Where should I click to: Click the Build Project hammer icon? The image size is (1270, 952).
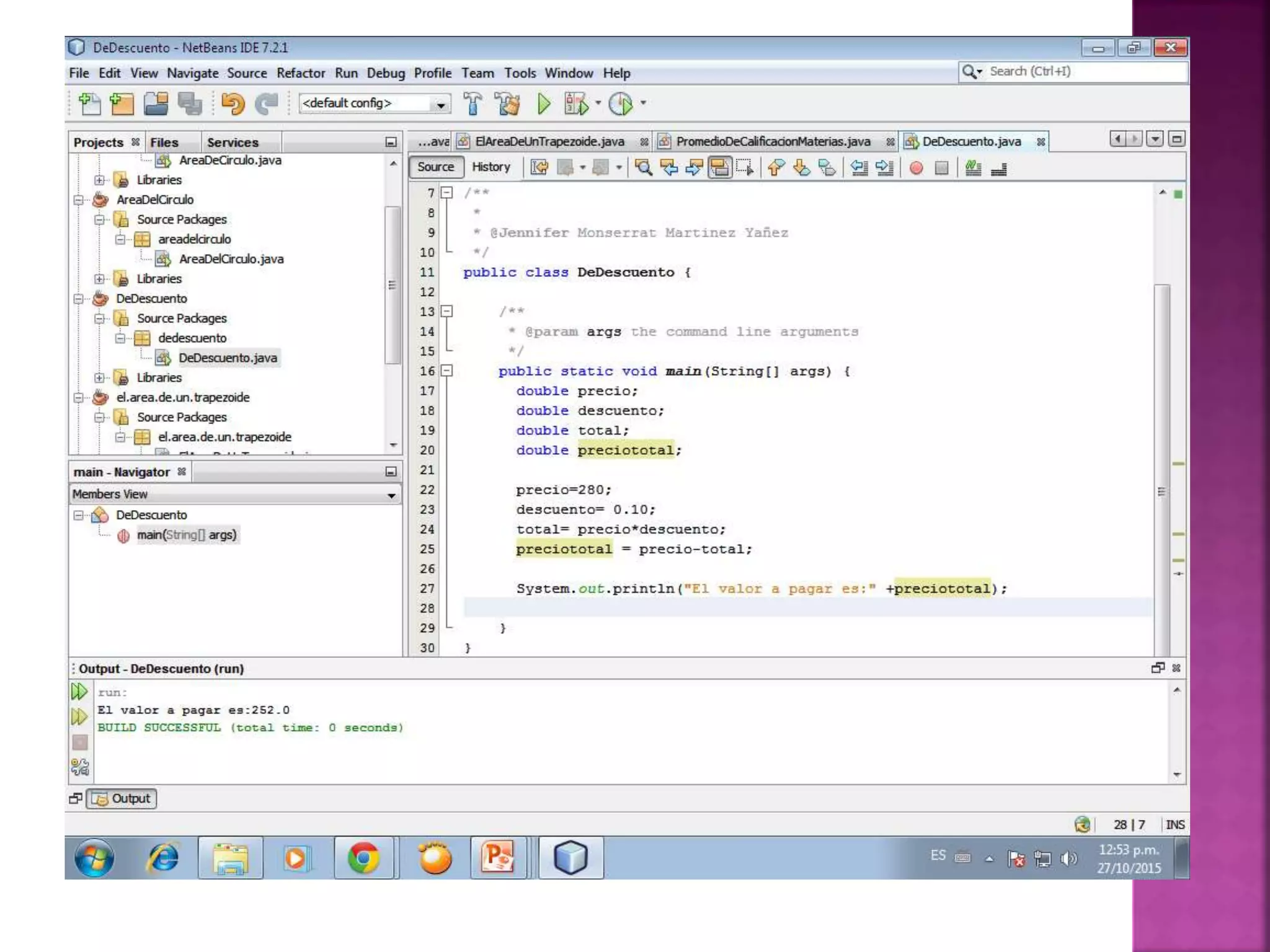pos(473,104)
